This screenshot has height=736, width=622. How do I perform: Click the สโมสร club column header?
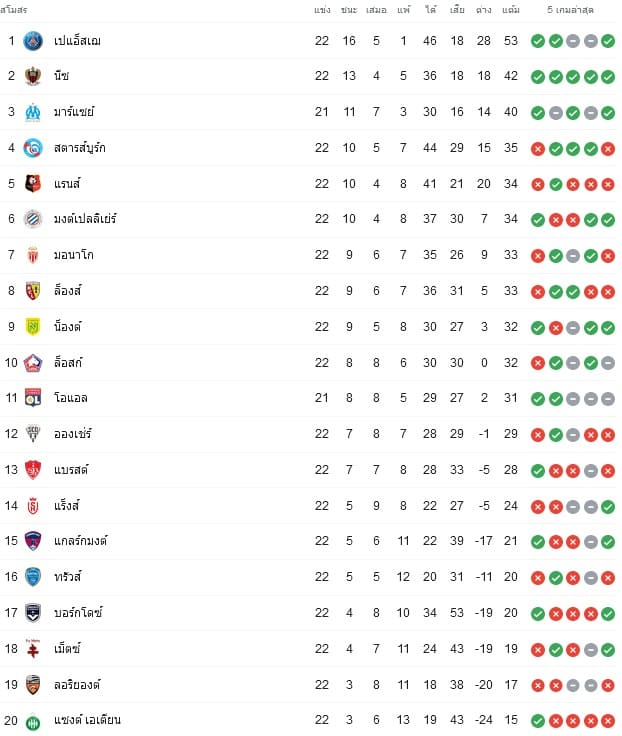[x=14, y=10]
